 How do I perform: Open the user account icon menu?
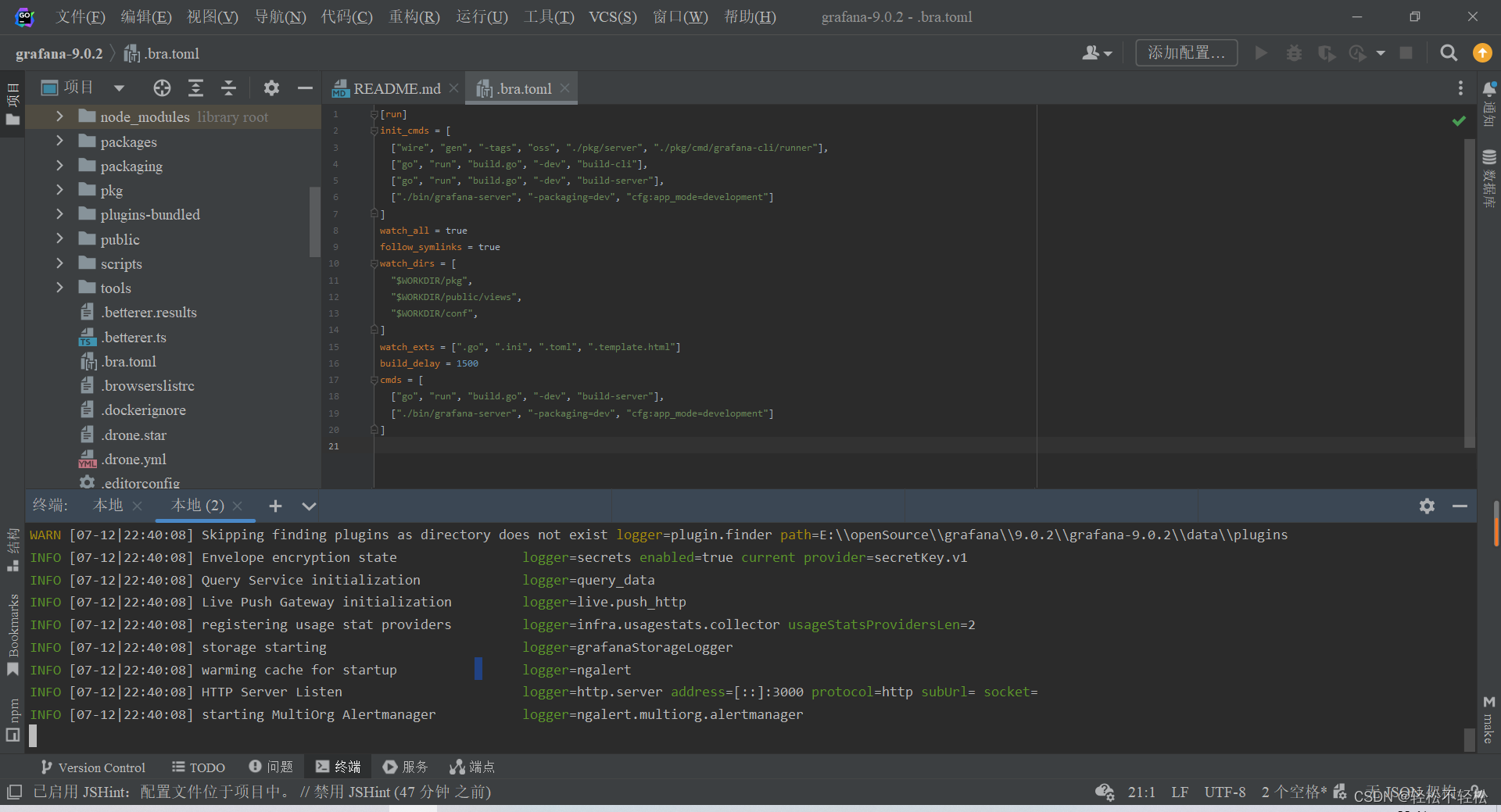click(1097, 53)
